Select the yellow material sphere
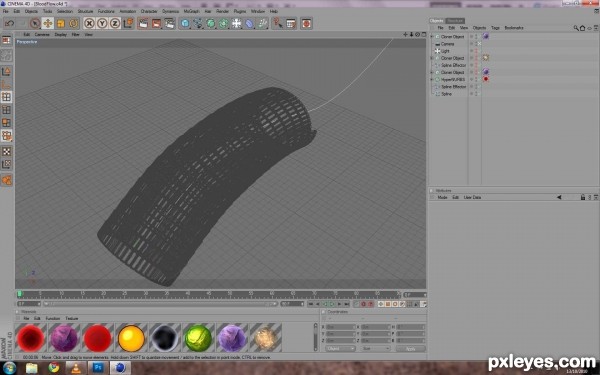The image size is (600, 375). coord(131,338)
